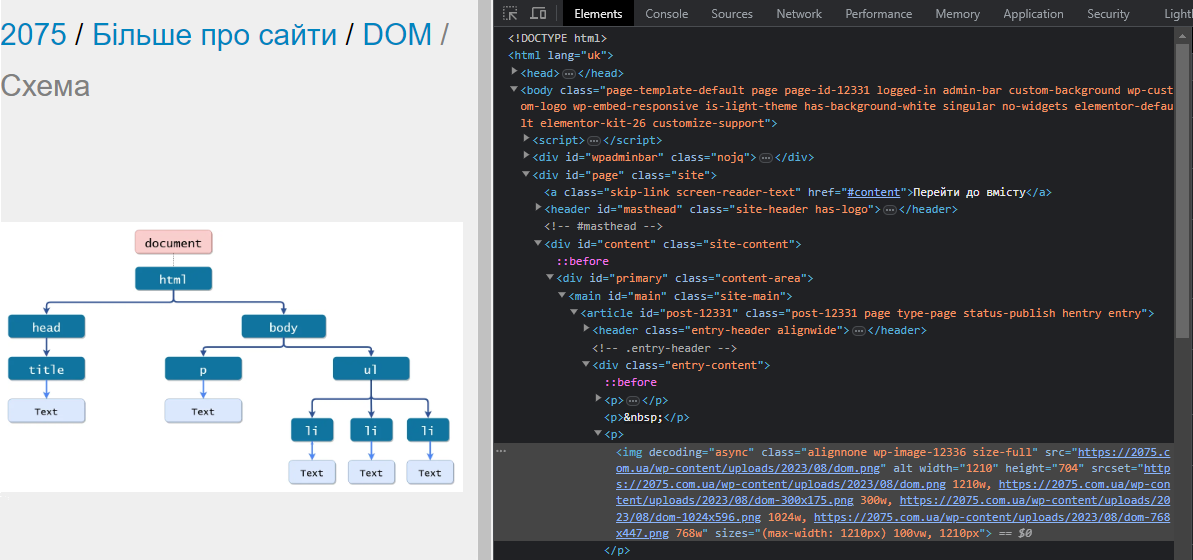The height and width of the screenshot is (560, 1193).
Task: Collapse the main id="main" node
Action: [562, 295]
